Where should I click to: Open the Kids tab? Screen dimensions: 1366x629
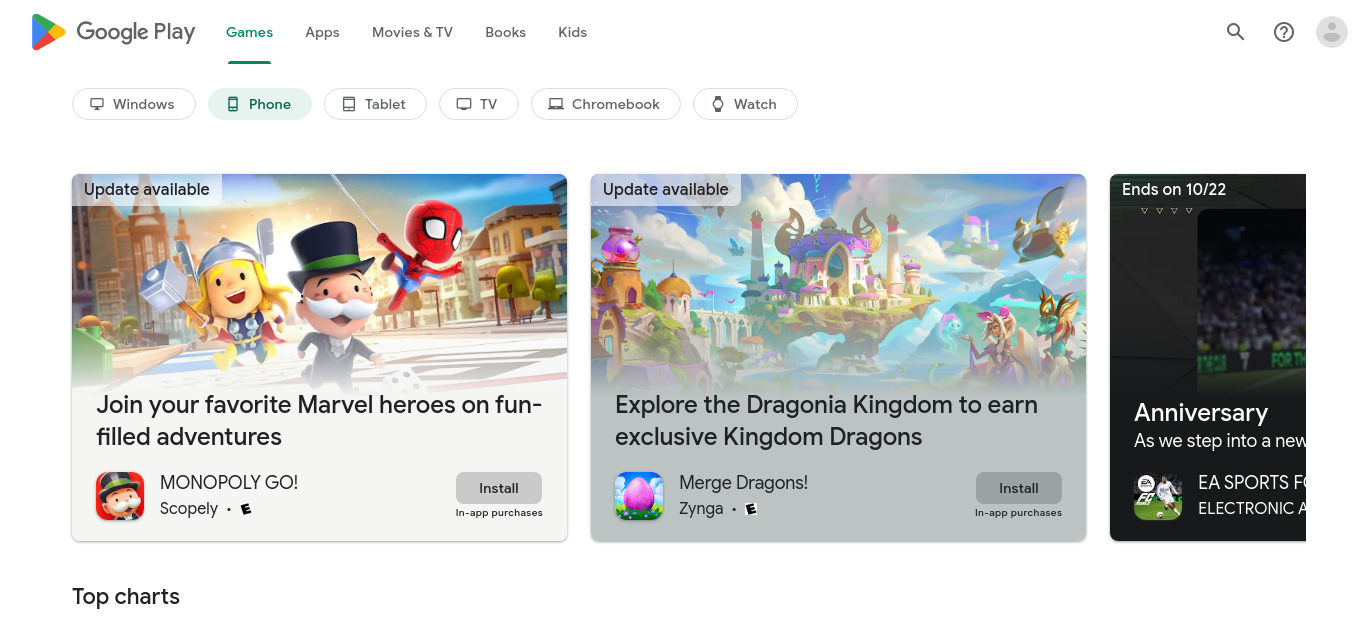coord(572,32)
